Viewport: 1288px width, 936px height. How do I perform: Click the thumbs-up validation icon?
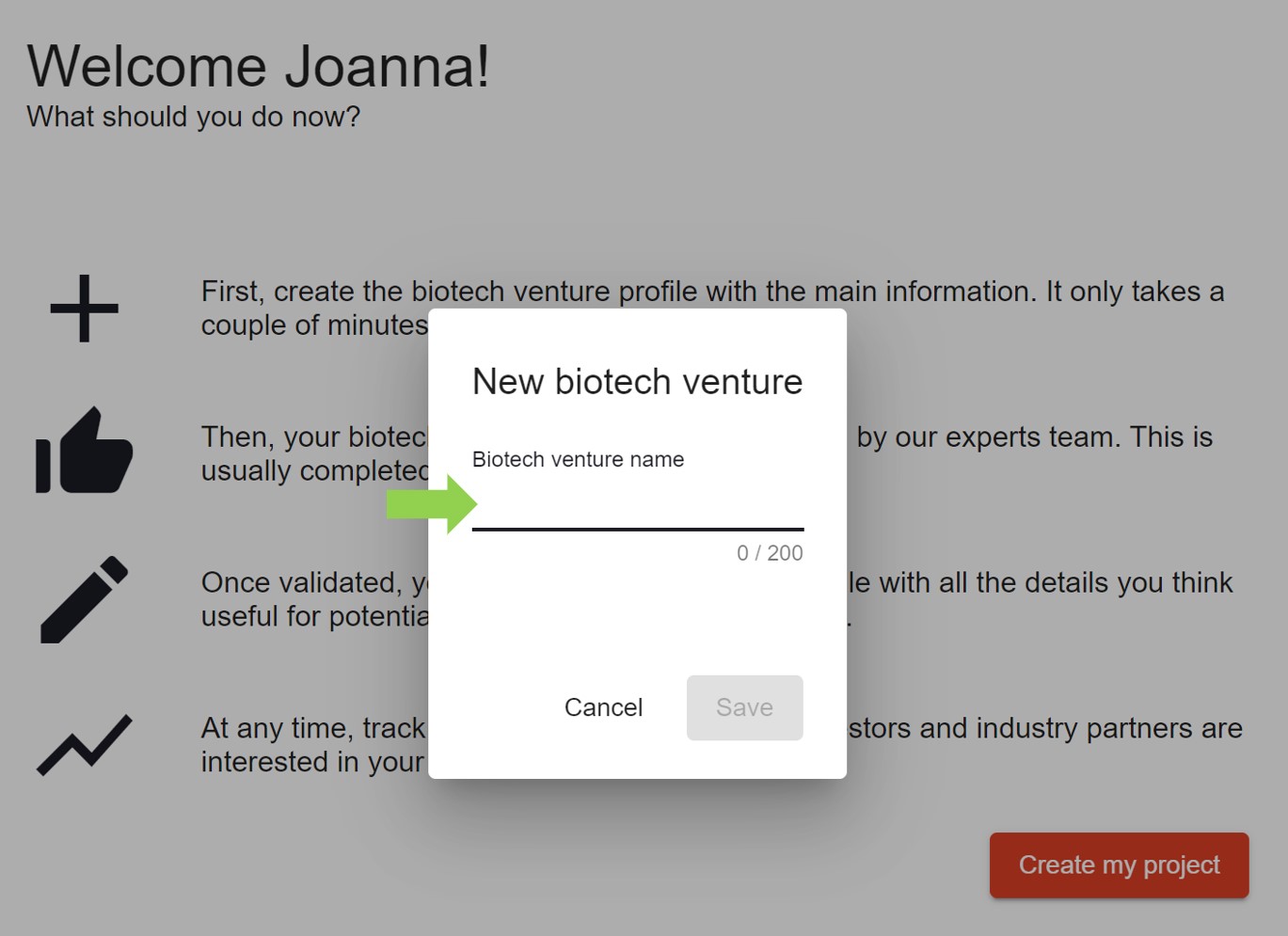click(x=85, y=452)
